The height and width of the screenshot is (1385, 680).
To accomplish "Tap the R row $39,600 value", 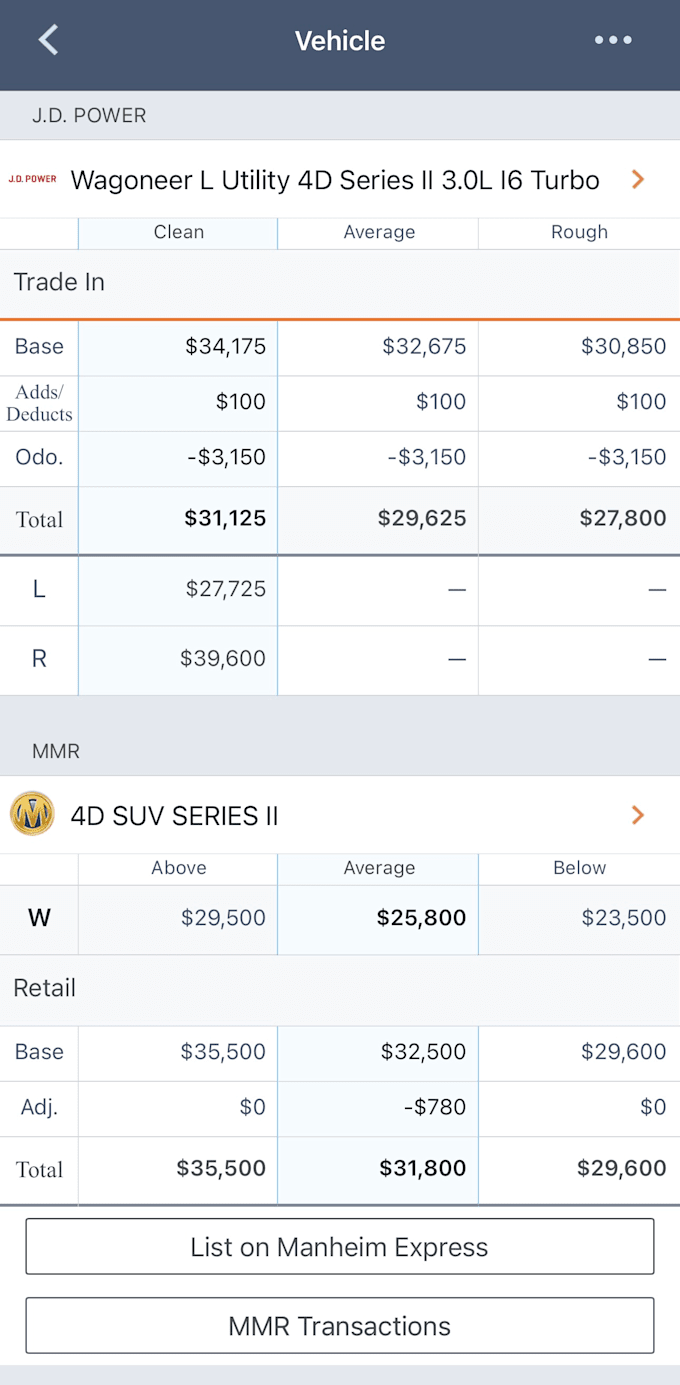I will click(x=223, y=659).
